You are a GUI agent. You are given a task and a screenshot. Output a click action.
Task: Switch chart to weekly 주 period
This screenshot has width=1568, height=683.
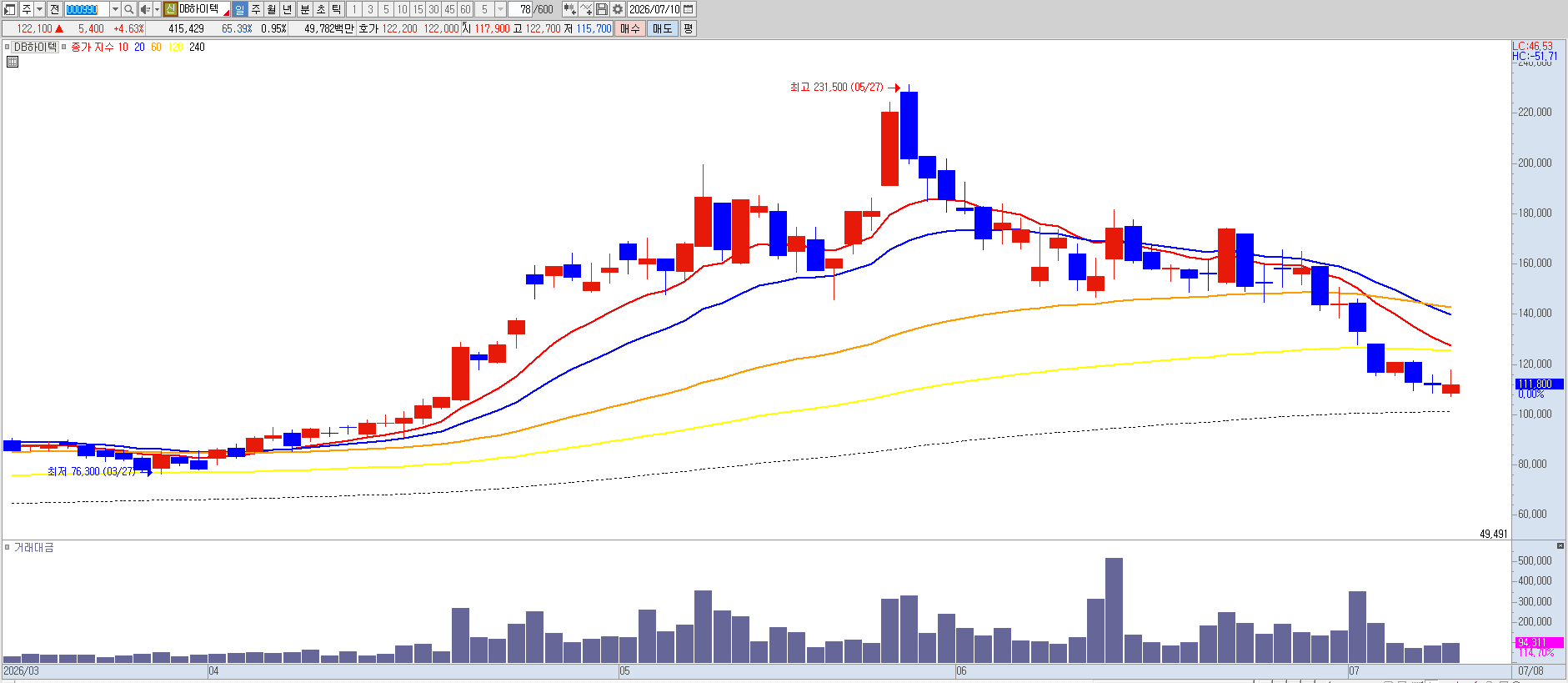256,9
